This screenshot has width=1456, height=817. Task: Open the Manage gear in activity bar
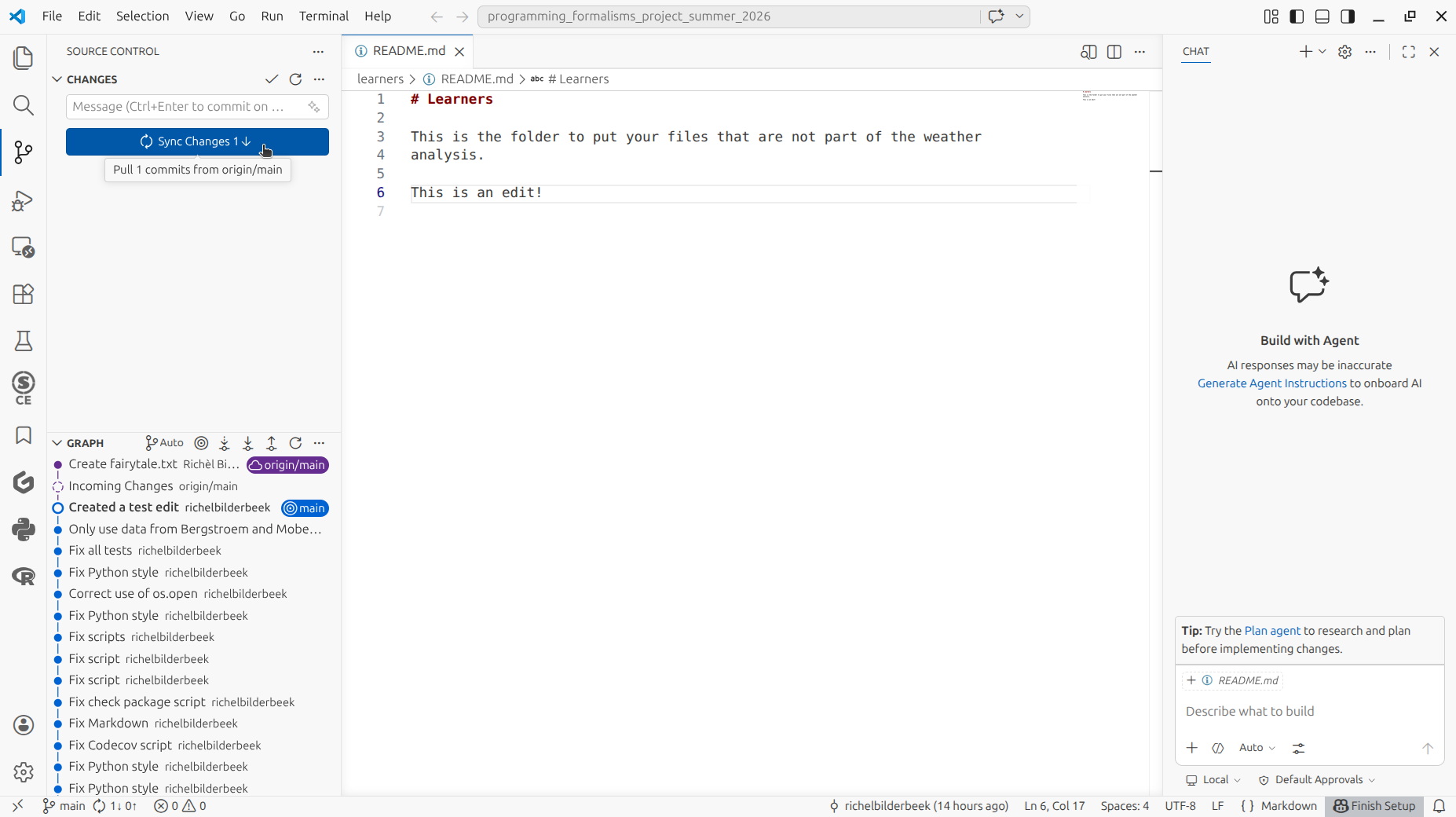click(x=24, y=772)
